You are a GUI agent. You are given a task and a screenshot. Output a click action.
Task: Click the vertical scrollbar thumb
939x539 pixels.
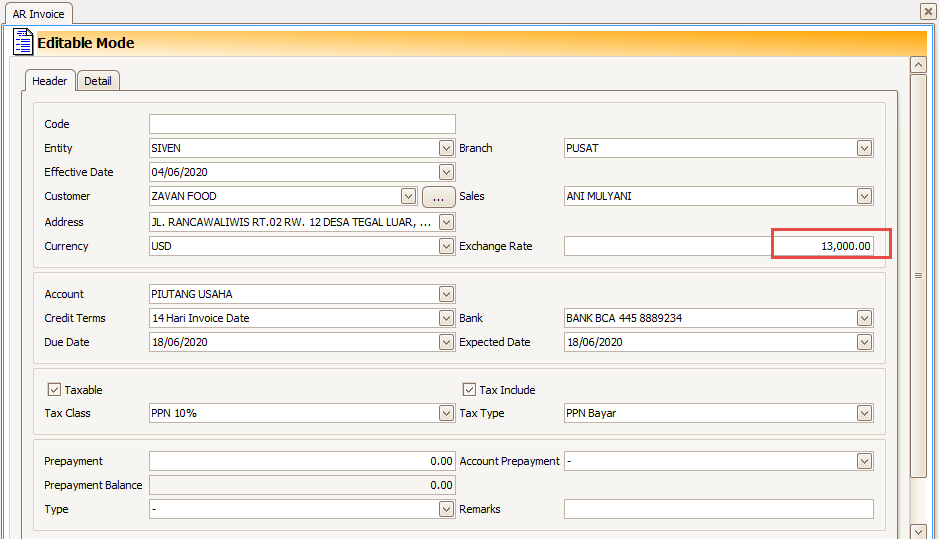click(x=919, y=275)
